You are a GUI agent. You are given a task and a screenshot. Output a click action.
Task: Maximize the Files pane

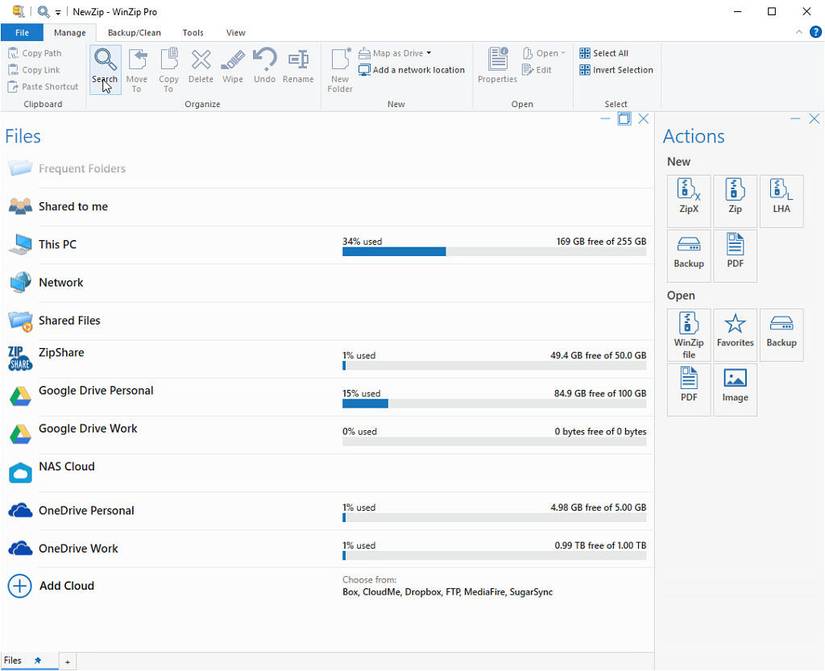click(624, 119)
